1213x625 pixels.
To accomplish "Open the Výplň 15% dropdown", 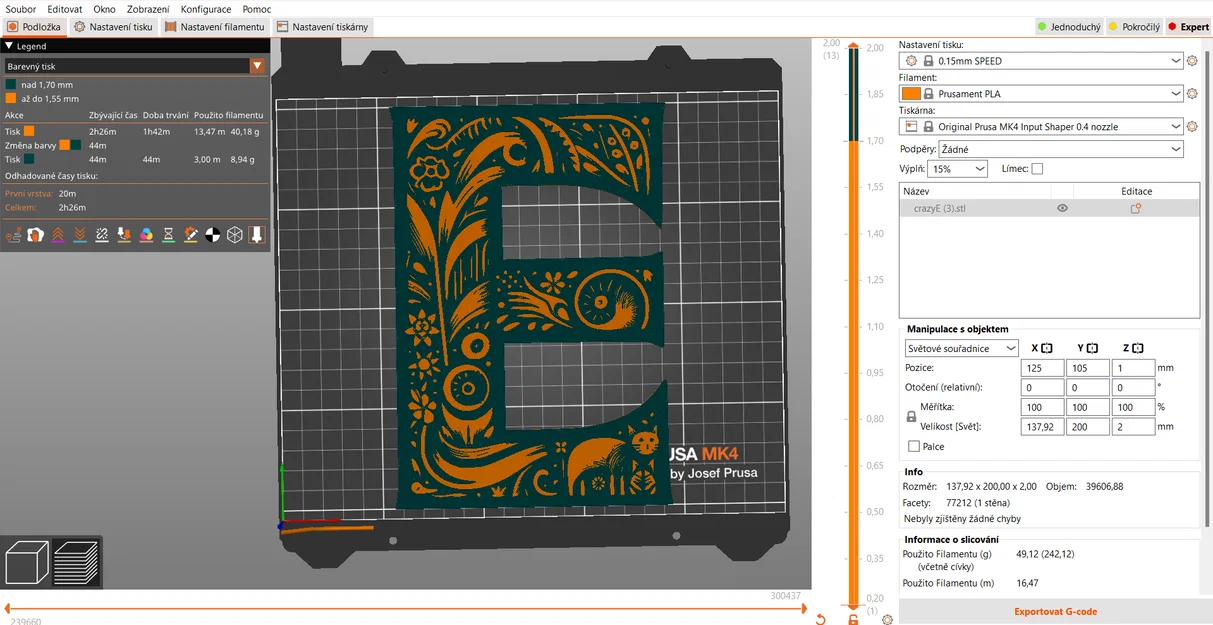I will pyautogui.click(x=958, y=169).
